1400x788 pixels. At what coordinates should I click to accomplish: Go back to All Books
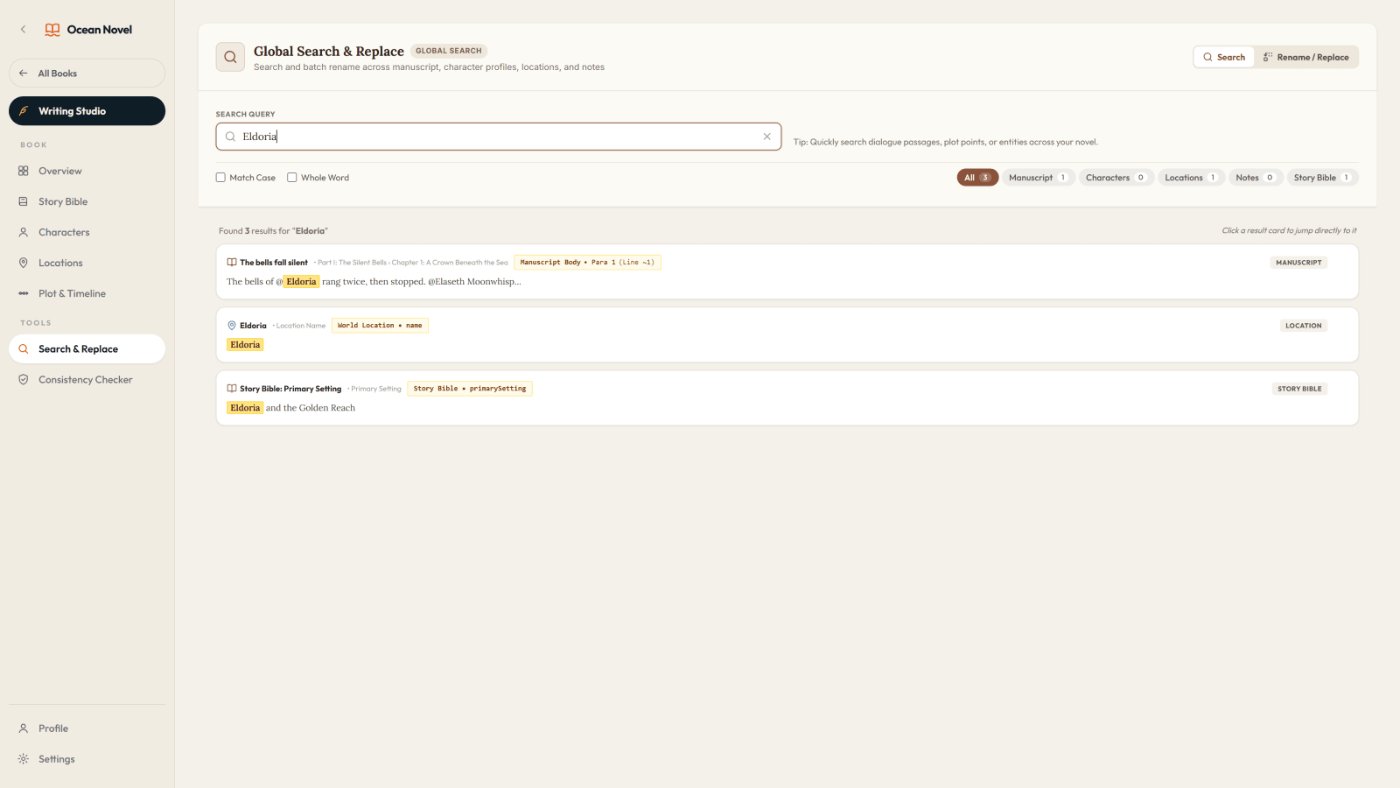click(x=87, y=73)
